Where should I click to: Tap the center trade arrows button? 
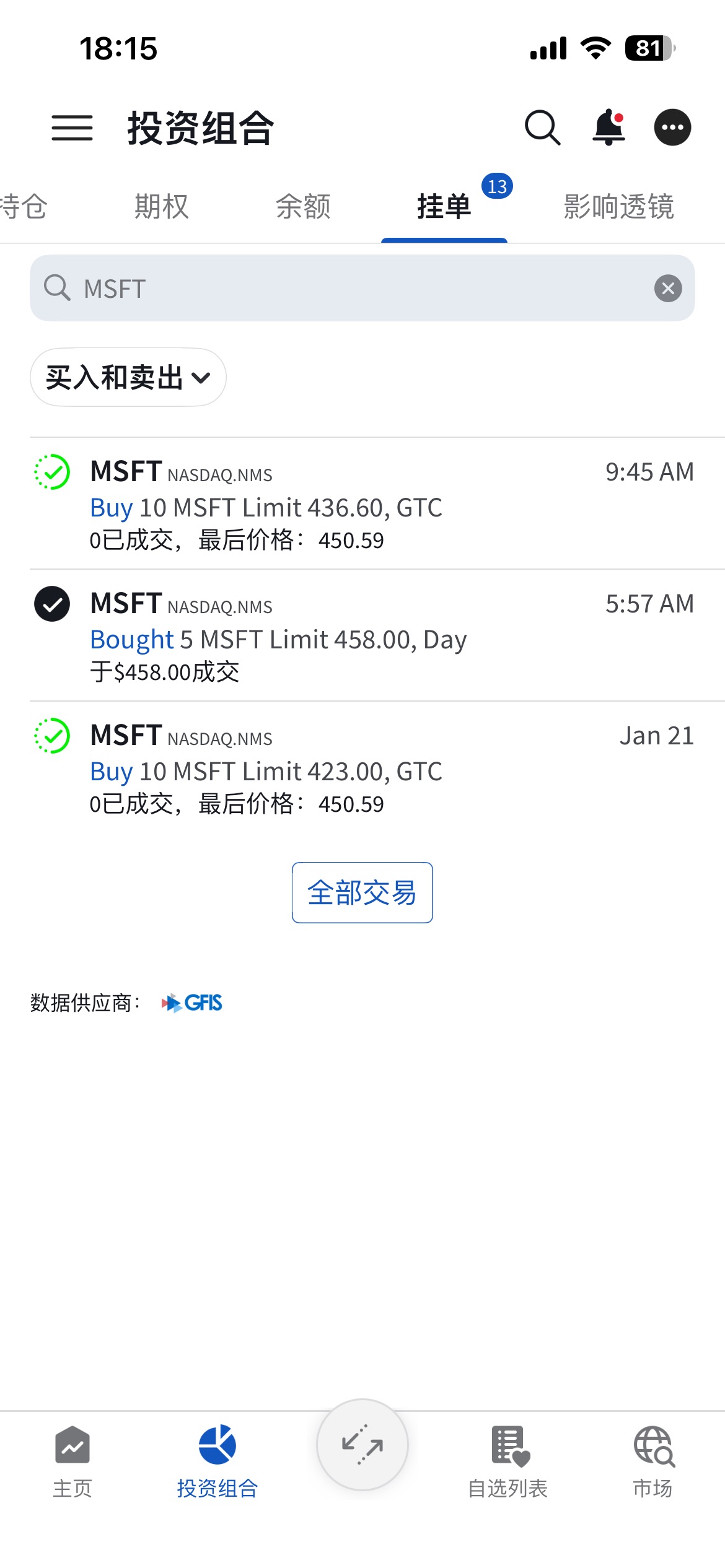tap(362, 1444)
